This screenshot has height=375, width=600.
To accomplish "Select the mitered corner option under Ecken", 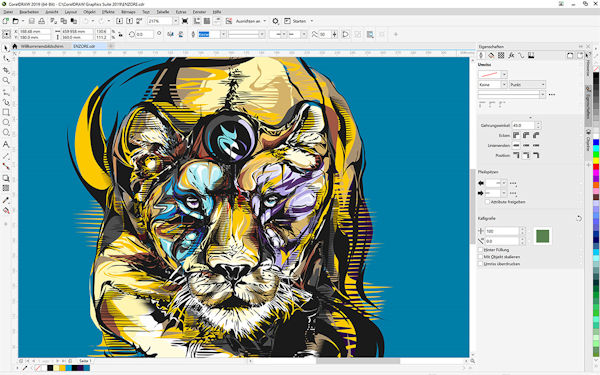I will tap(516, 135).
